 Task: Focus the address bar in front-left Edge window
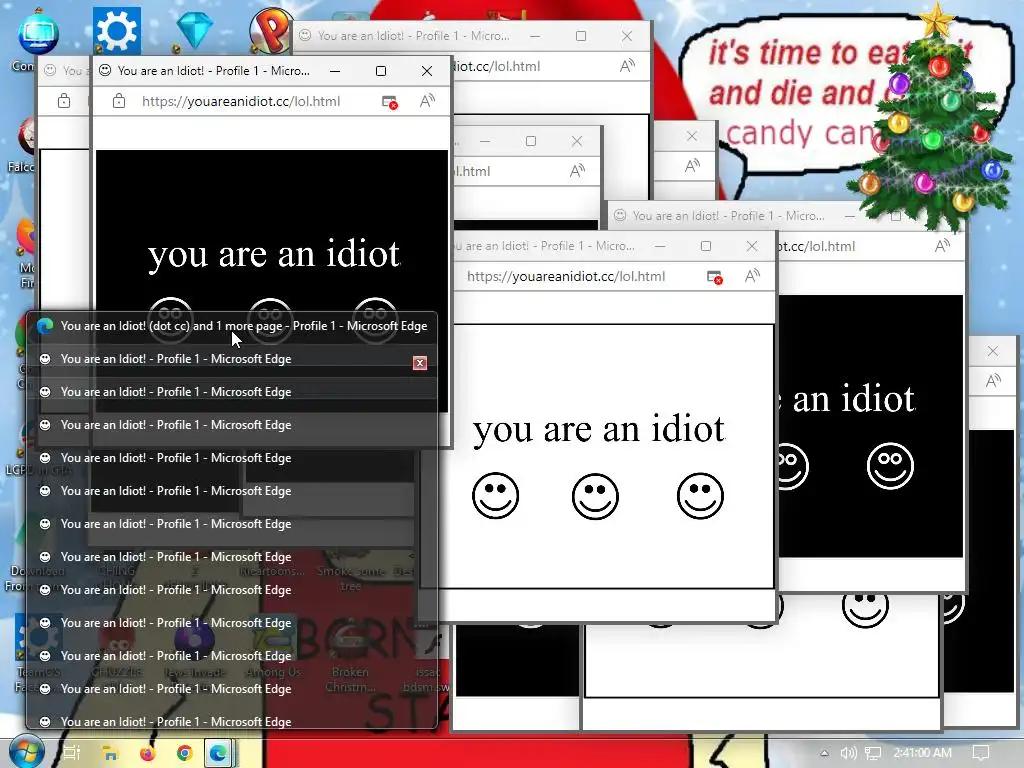241,101
